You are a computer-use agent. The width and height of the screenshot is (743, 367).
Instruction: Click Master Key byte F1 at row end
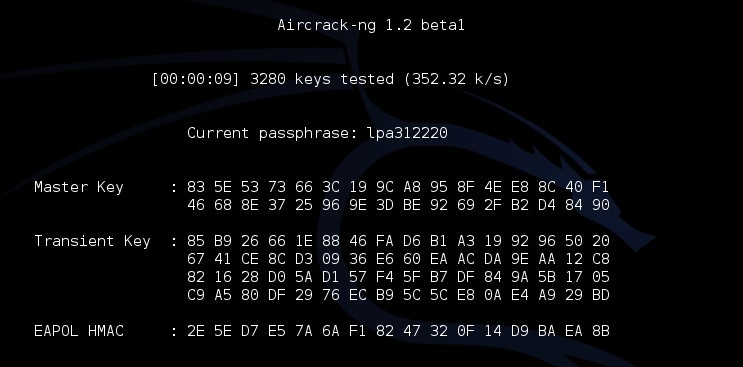(x=600, y=187)
